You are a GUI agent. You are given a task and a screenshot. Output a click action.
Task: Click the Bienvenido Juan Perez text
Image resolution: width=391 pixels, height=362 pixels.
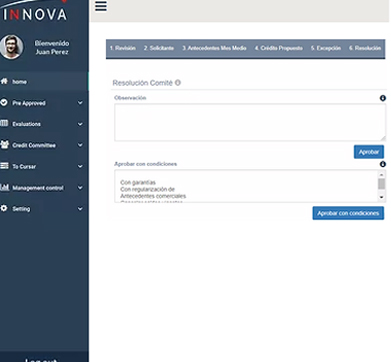(x=52, y=47)
